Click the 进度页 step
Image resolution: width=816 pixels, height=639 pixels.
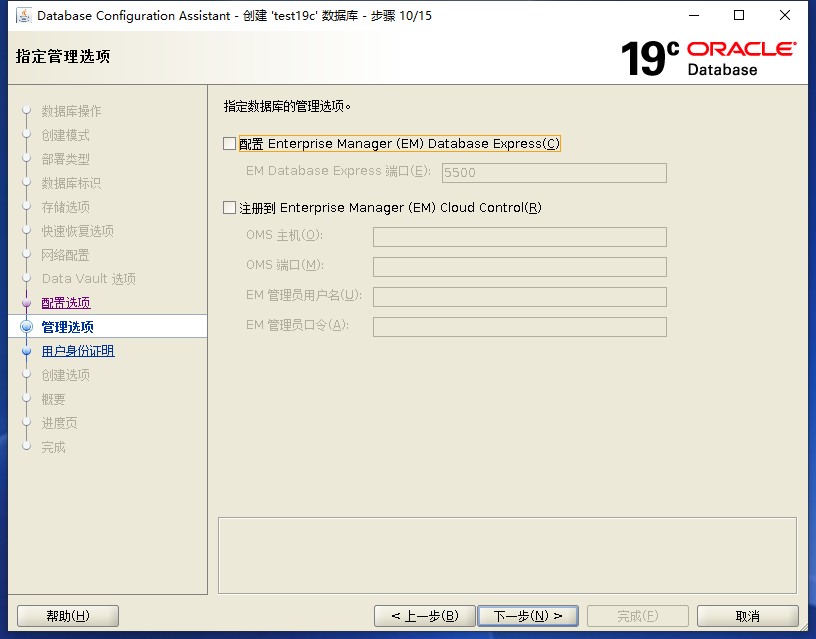pyautogui.click(x=59, y=423)
